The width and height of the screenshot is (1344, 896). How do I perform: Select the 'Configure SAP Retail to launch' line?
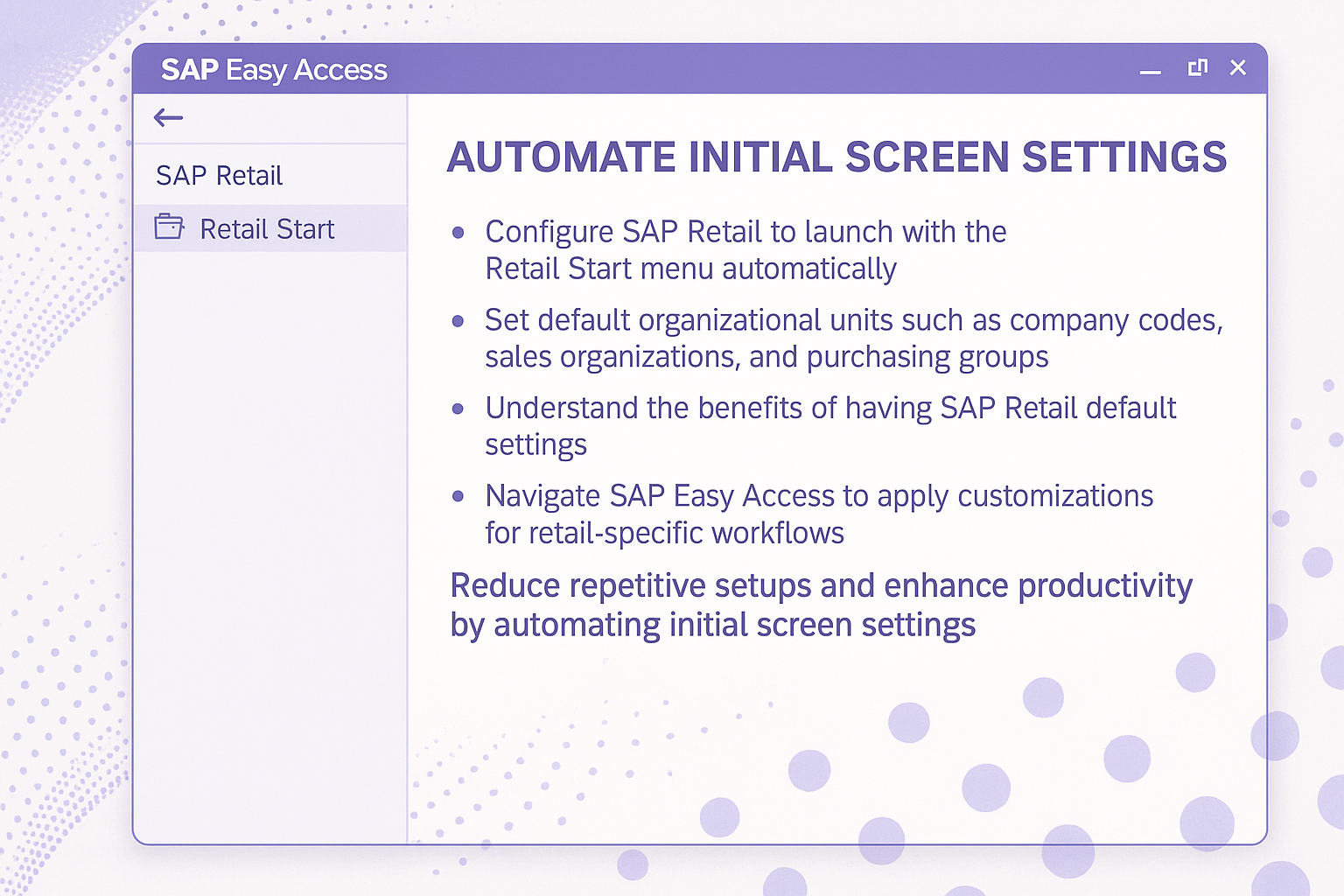(745, 232)
